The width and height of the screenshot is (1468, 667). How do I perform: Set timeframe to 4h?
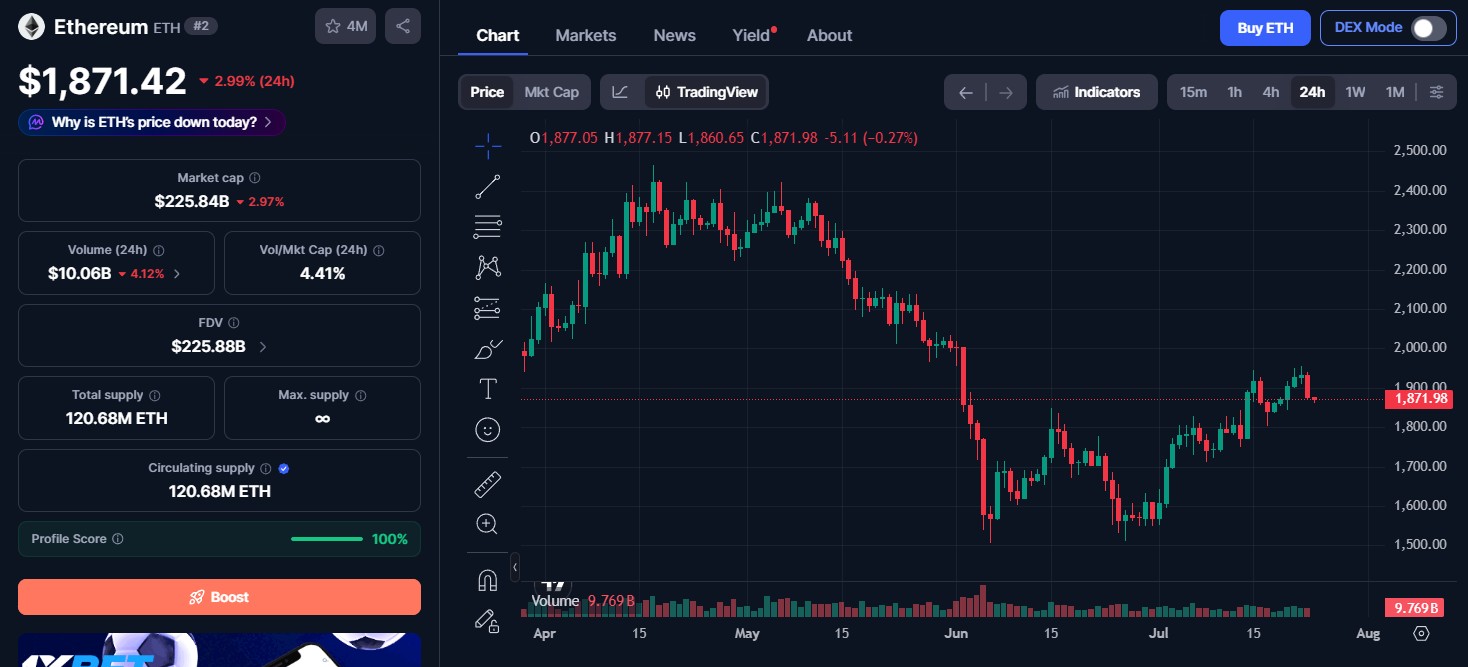(x=1271, y=92)
